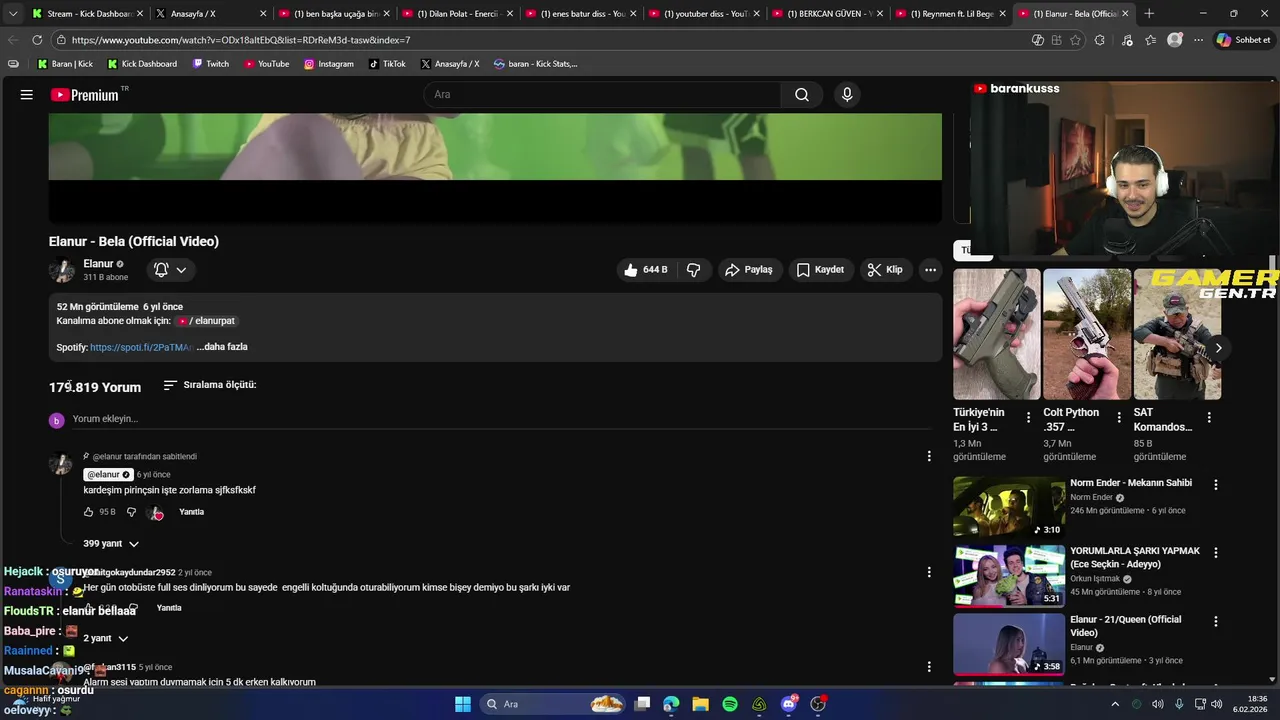Screen dimensions: 1280x720
Task: Create a clip with Klip button
Action: click(x=885, y=270)
